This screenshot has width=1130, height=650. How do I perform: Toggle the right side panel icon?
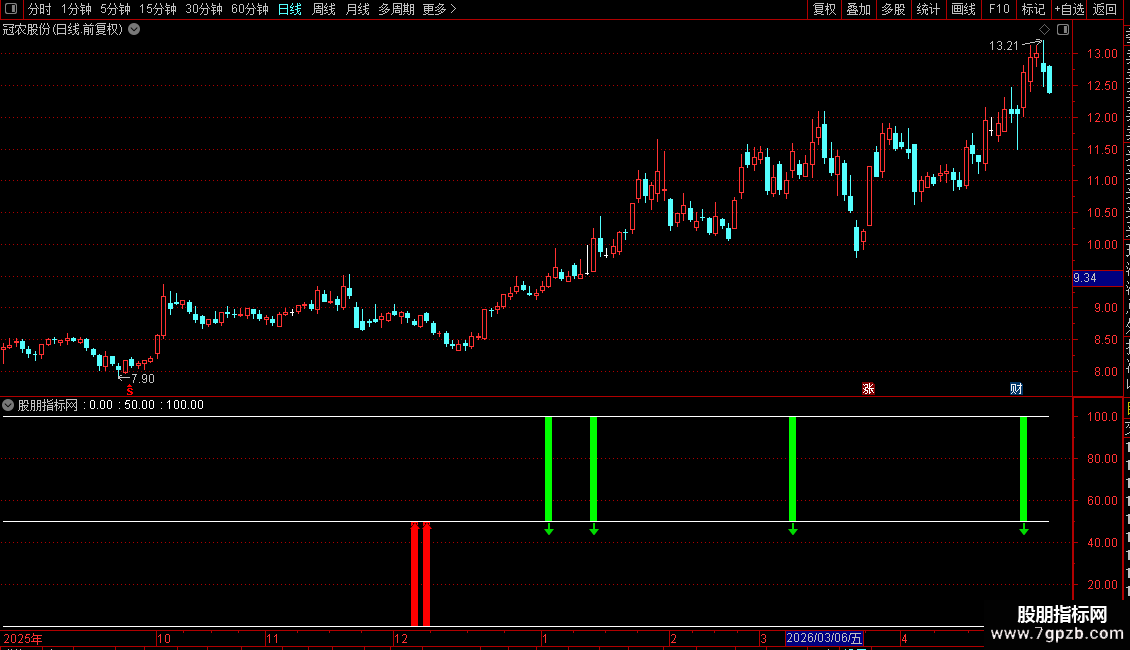(x=1063, y=30)
